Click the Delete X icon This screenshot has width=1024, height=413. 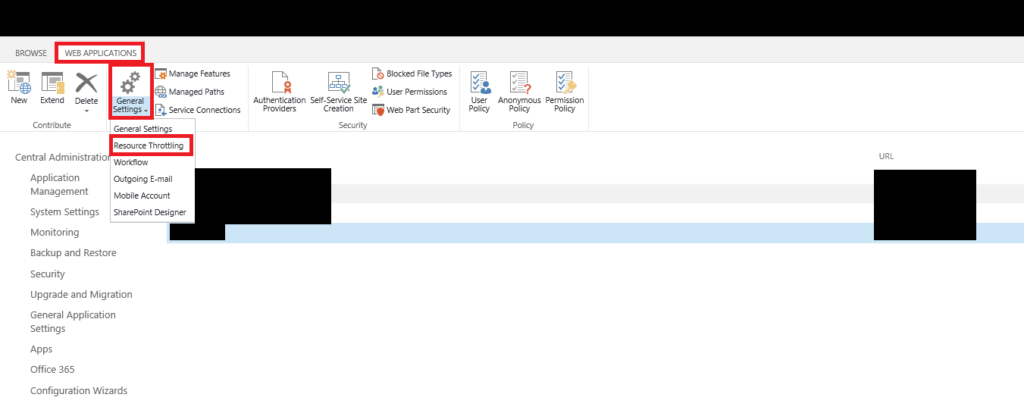tap(86, 82)
